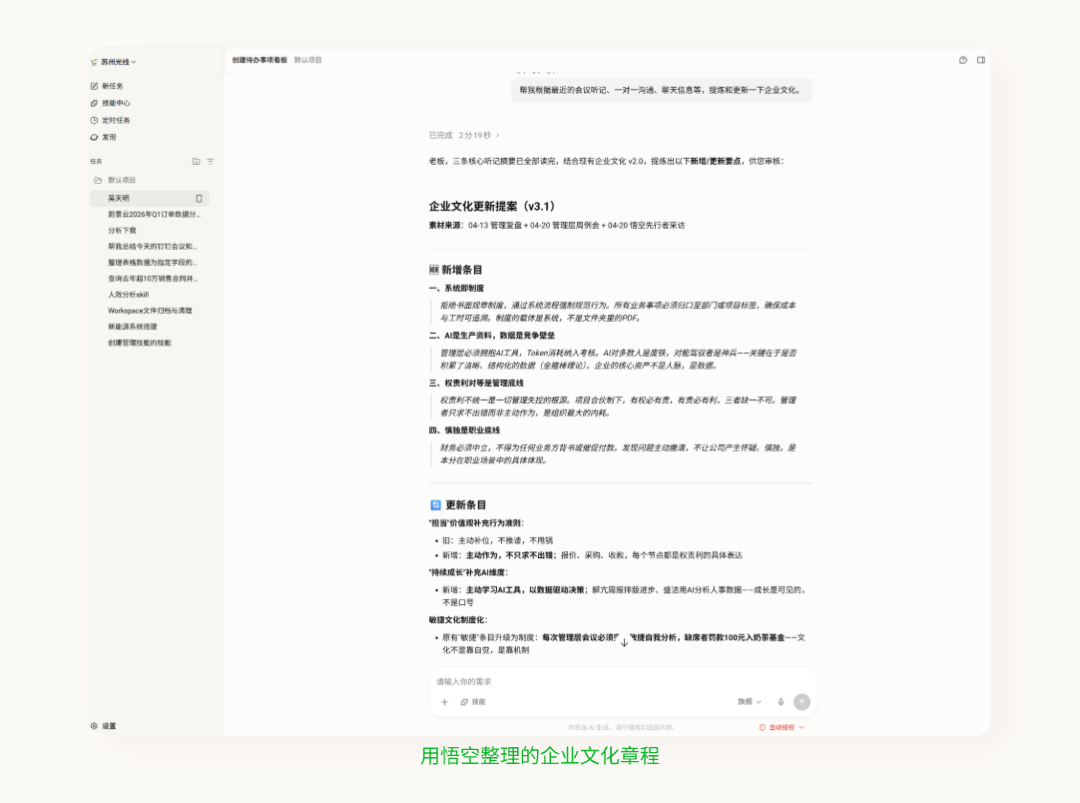Viewport: 1080px width, 803px height.
Task: Click the 技能 button in input box
Action: [473, 702]
